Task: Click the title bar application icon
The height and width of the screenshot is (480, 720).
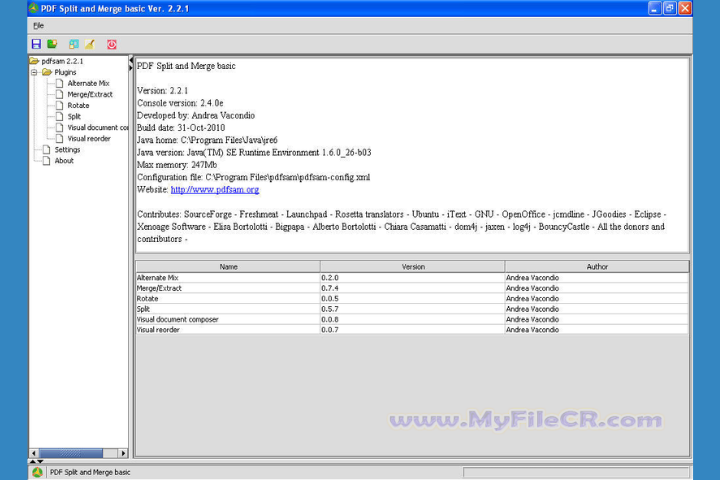Action: (34, 8)
